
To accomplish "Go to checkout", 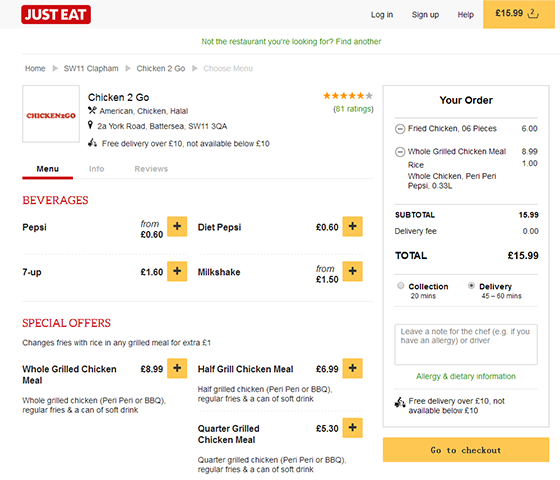I will (466, 450).
